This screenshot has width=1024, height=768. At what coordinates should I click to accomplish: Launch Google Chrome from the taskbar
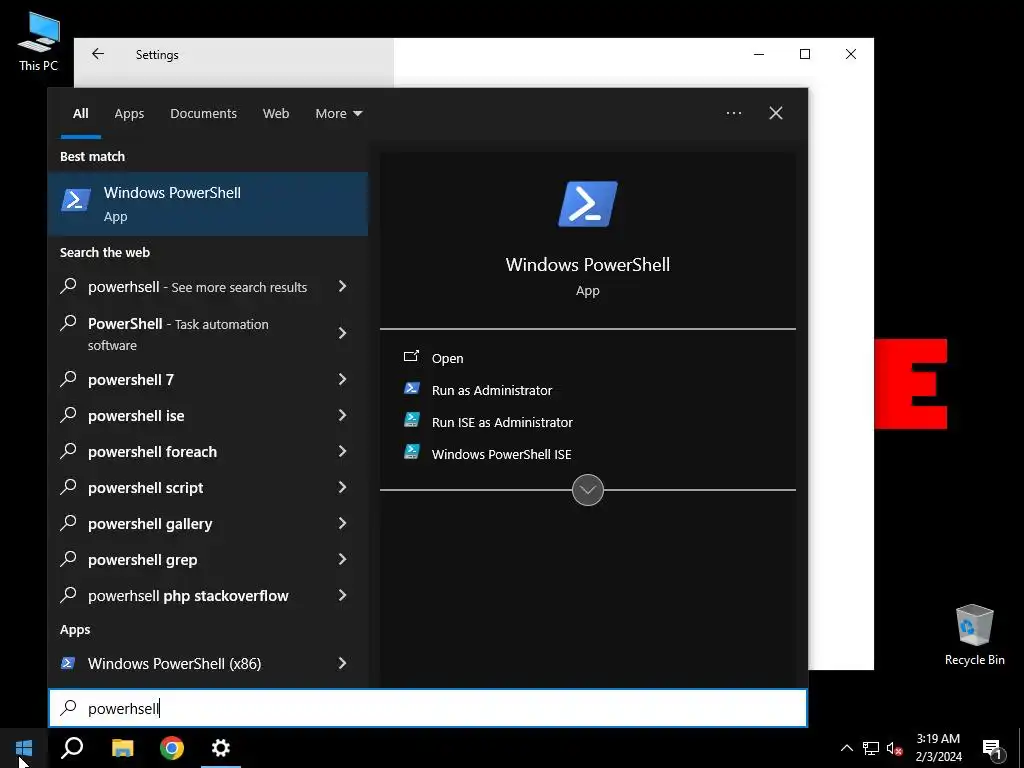(172, 748)
